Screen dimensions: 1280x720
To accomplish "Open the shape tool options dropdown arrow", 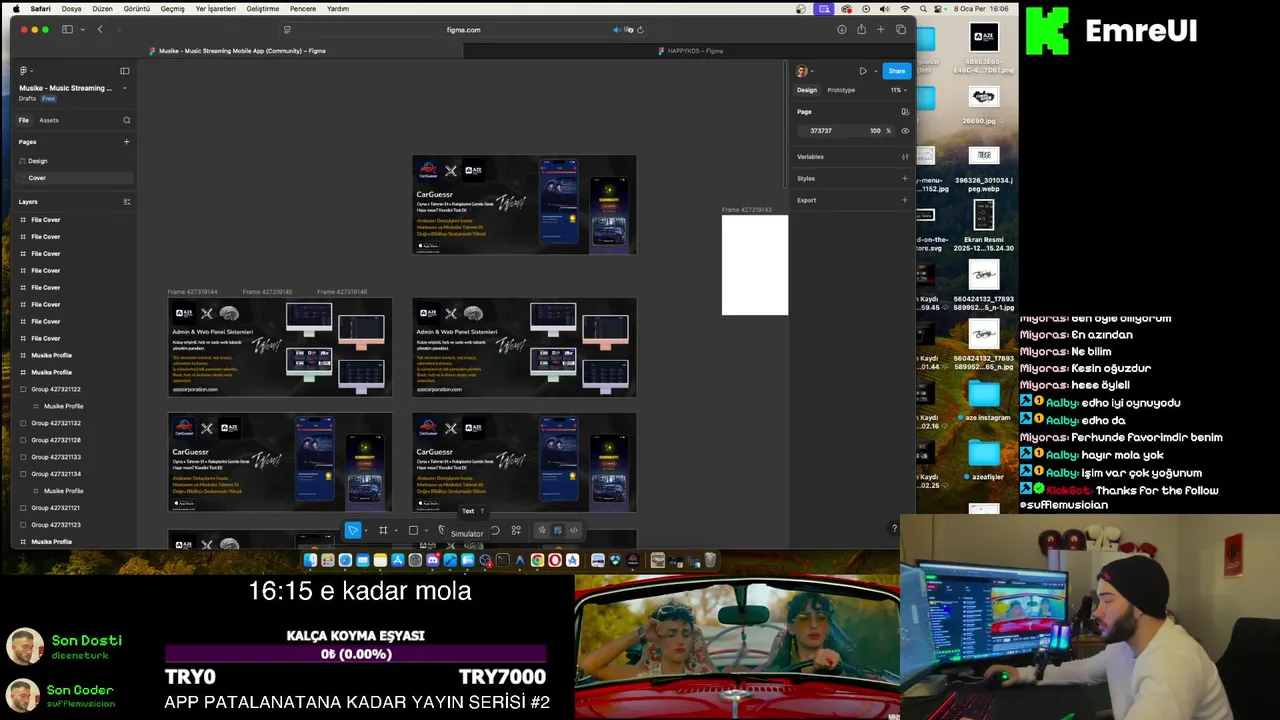I will pos(426,531).
